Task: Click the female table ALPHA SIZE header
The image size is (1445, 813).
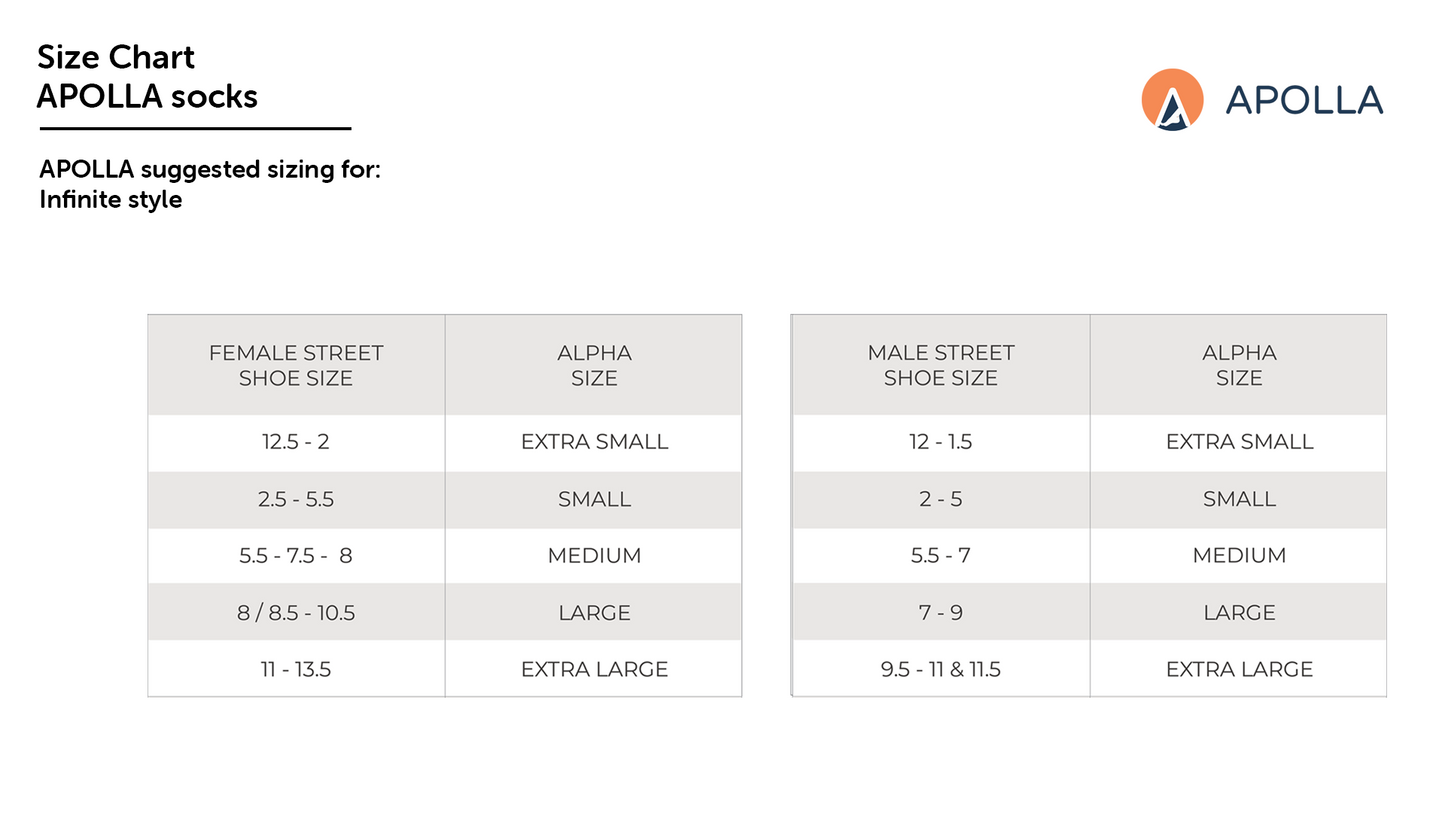Action: [x=594, y=365]
